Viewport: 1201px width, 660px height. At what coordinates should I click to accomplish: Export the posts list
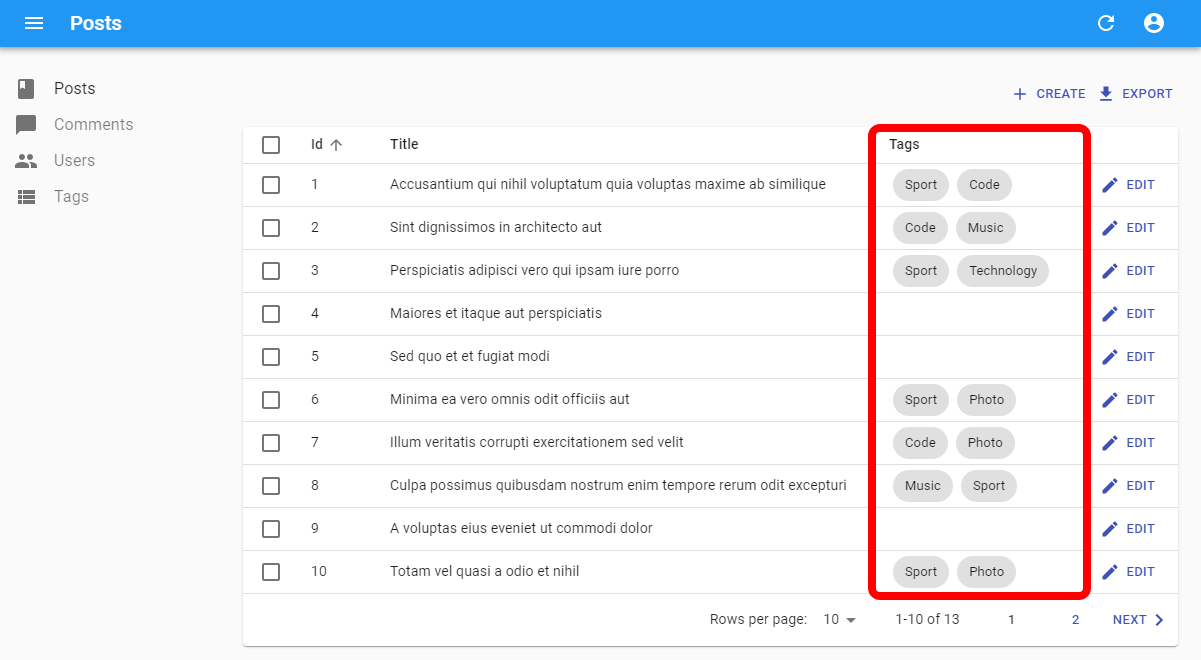click(1135, 94)
